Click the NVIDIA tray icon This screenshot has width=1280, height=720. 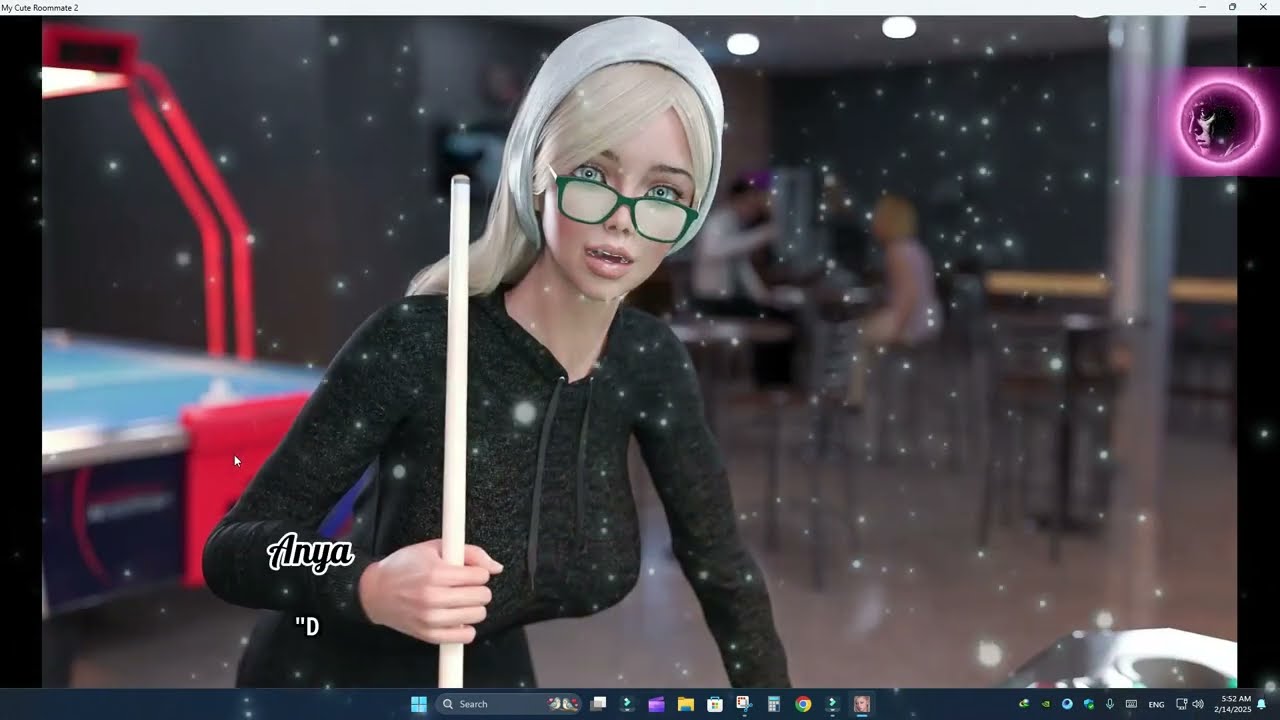point(1046,704)
